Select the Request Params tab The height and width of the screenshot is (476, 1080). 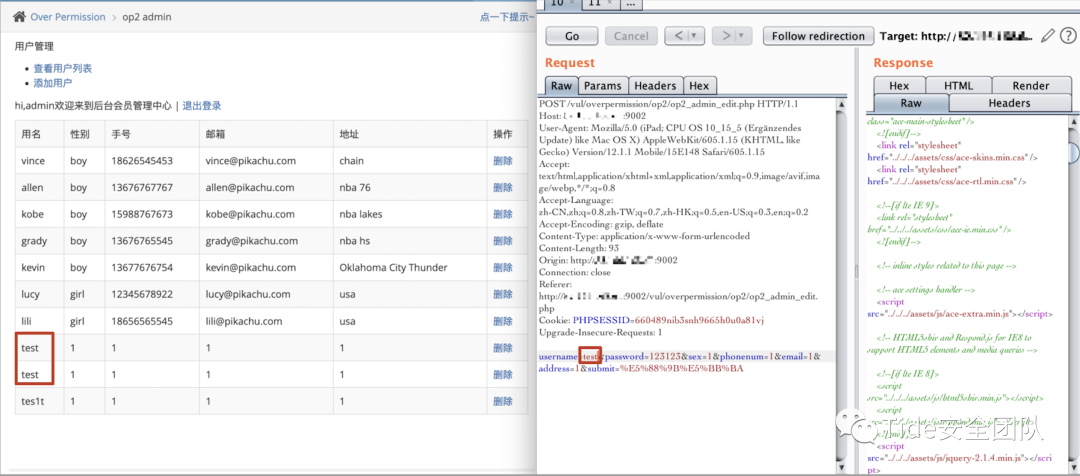click(x=603, y=86)
